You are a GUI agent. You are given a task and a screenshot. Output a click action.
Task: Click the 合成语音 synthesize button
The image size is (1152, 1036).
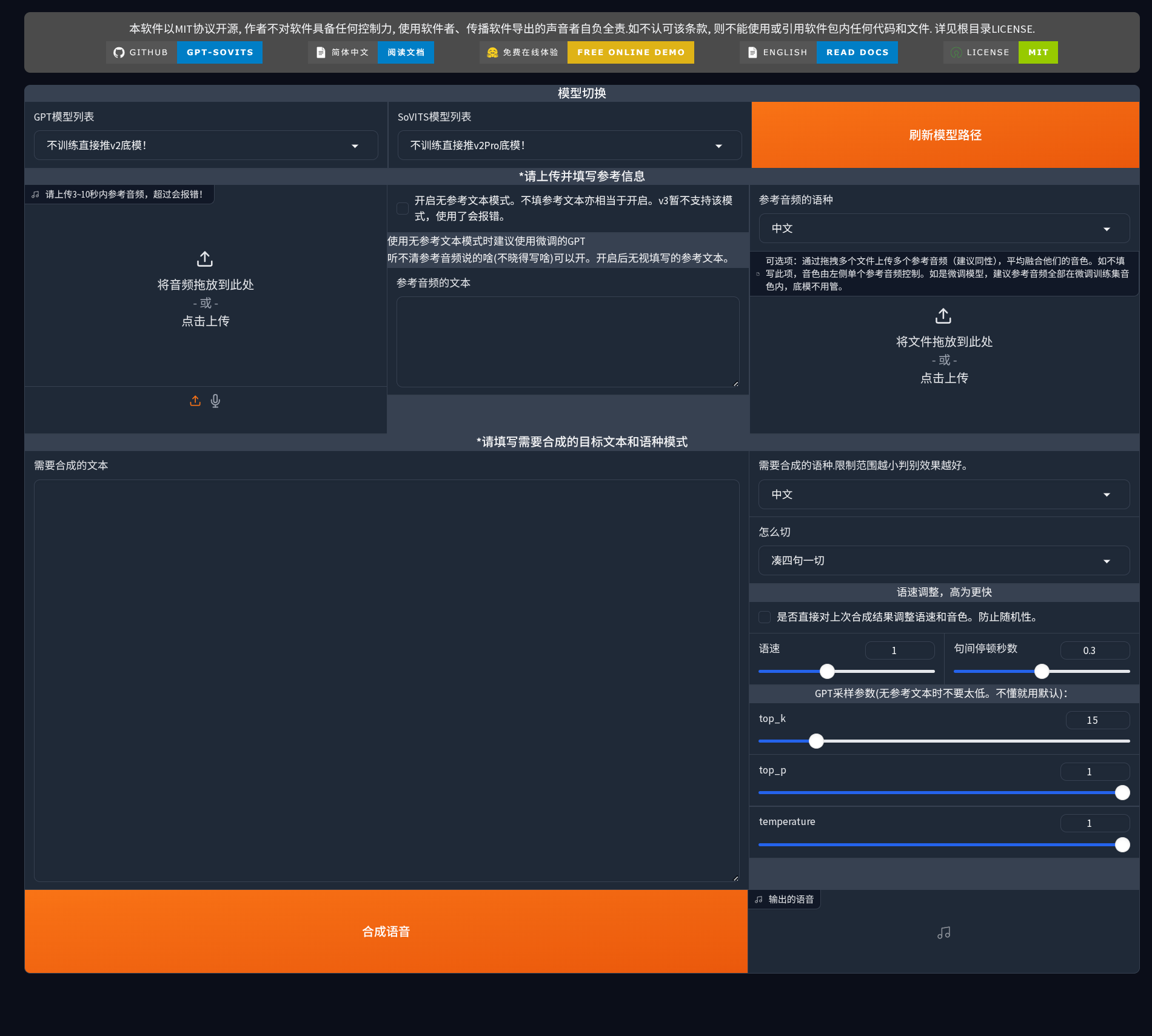point(386,932)
